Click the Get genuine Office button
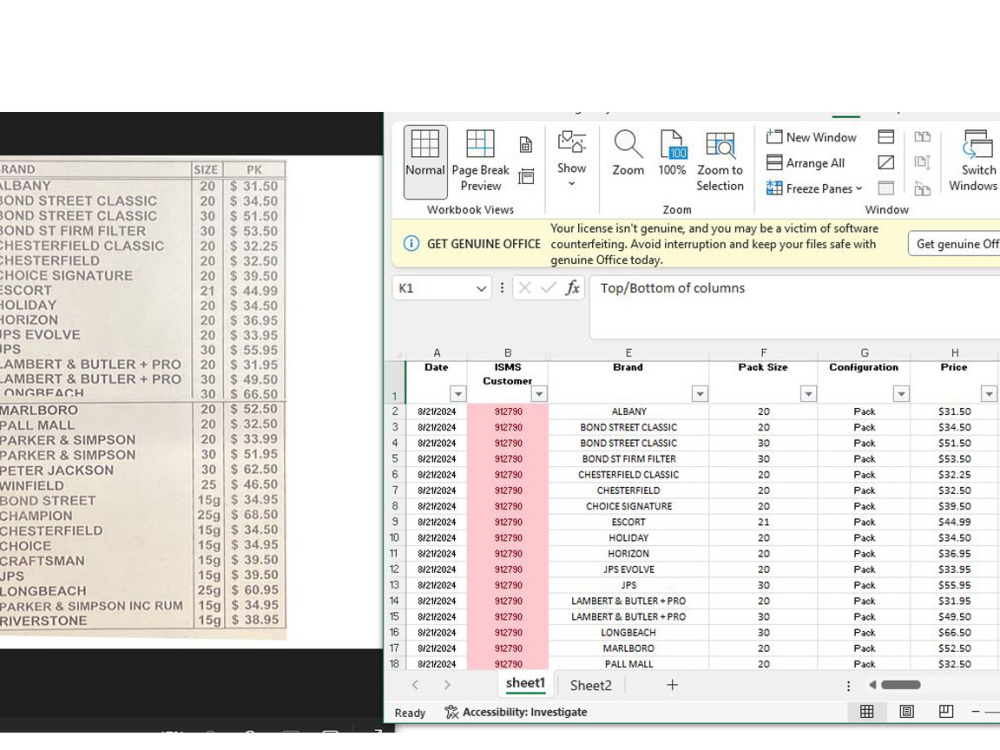The width and height of the screenshot is (1000, 750). [954, 244]
